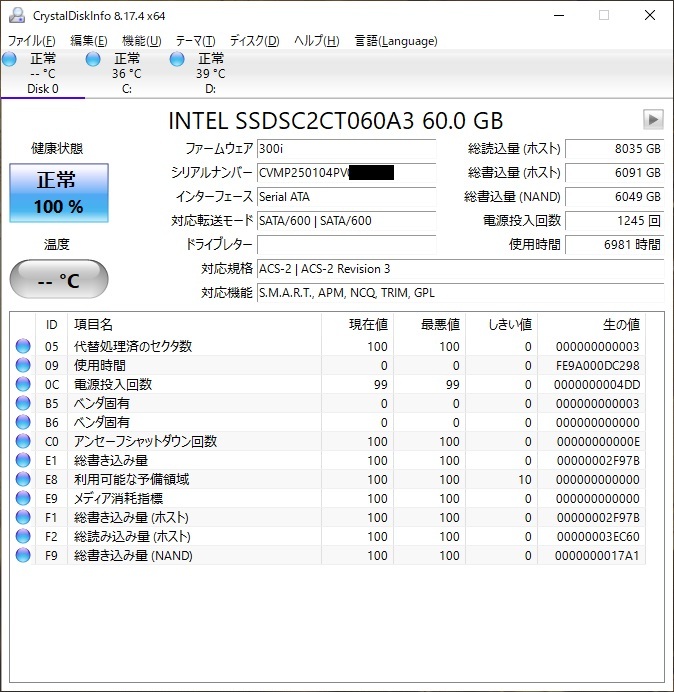Open the ディスク(D) menu
This screenshot has height=692, width=674.
pos(255,41)
